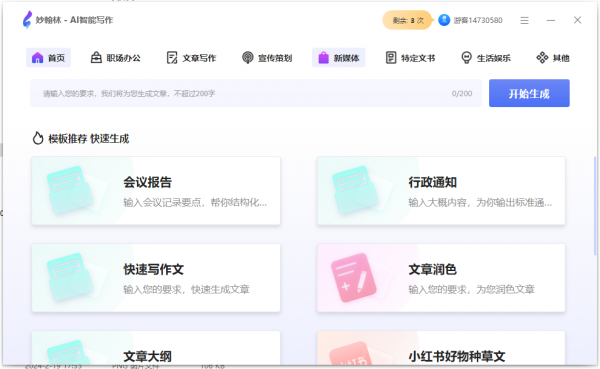
Task: Select the 新媒体 tab
Action: click(x=339, y=58)
